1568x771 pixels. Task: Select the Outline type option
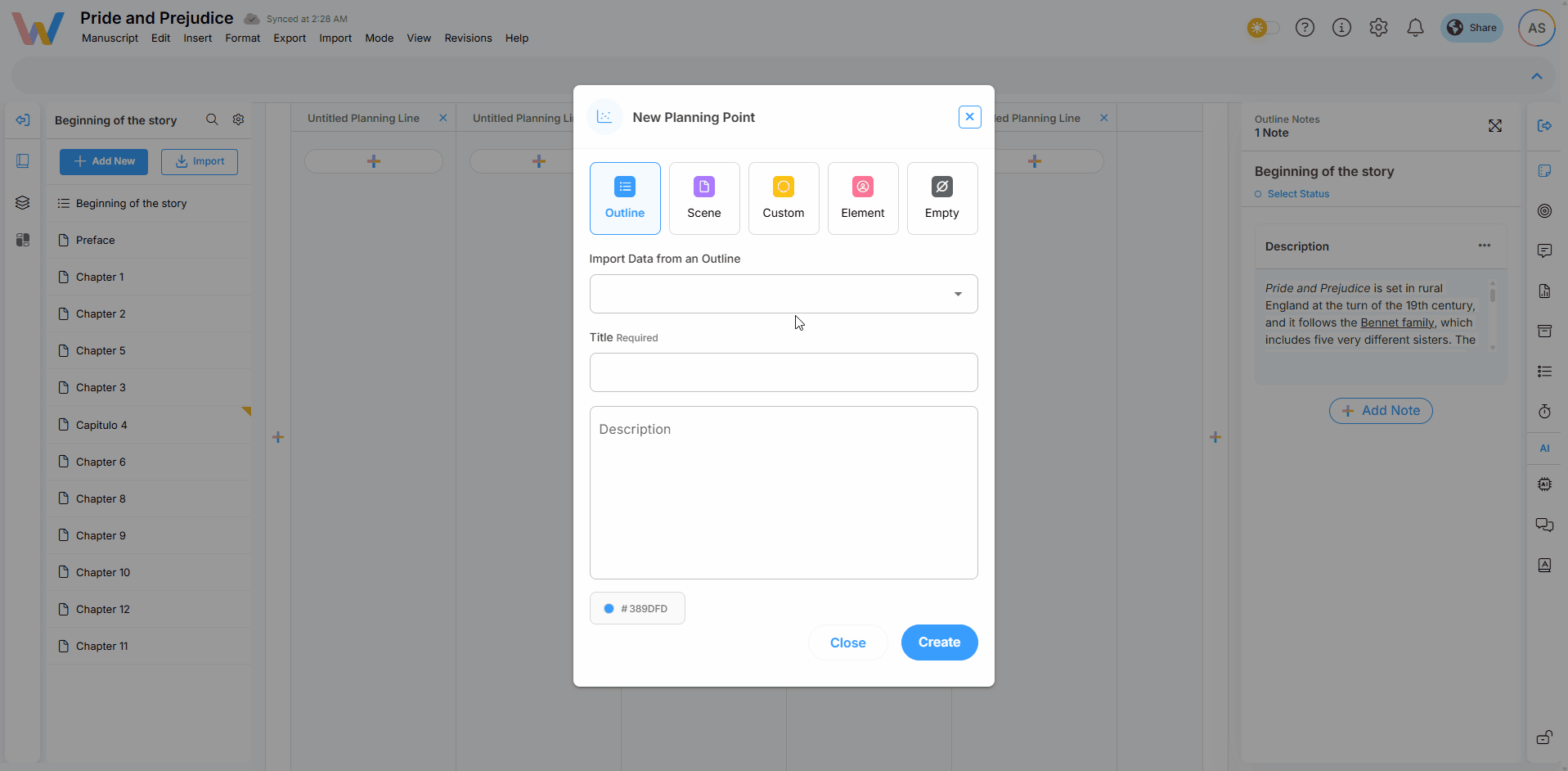pyautogui.click(x=624, y=198)
